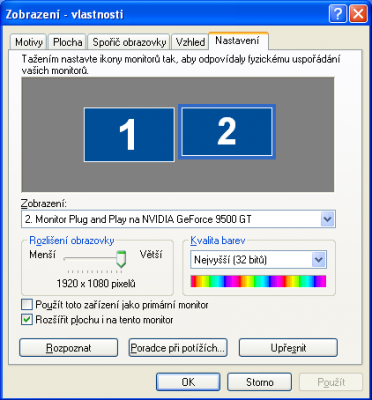
Task: Open the Plocha tab
Action: click(x=68, y=42)
